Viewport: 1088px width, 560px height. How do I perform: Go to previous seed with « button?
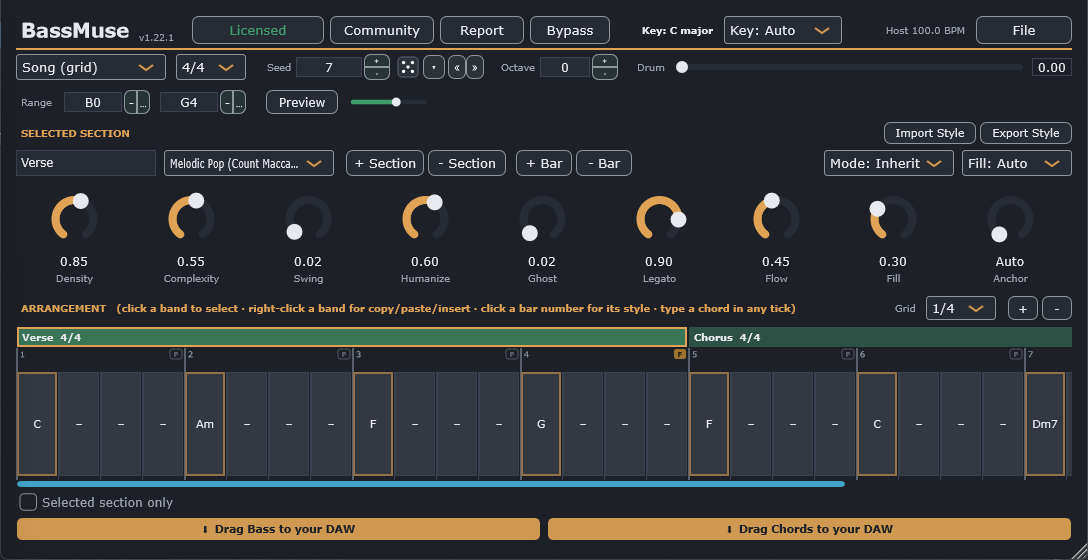tap(457, 67)
